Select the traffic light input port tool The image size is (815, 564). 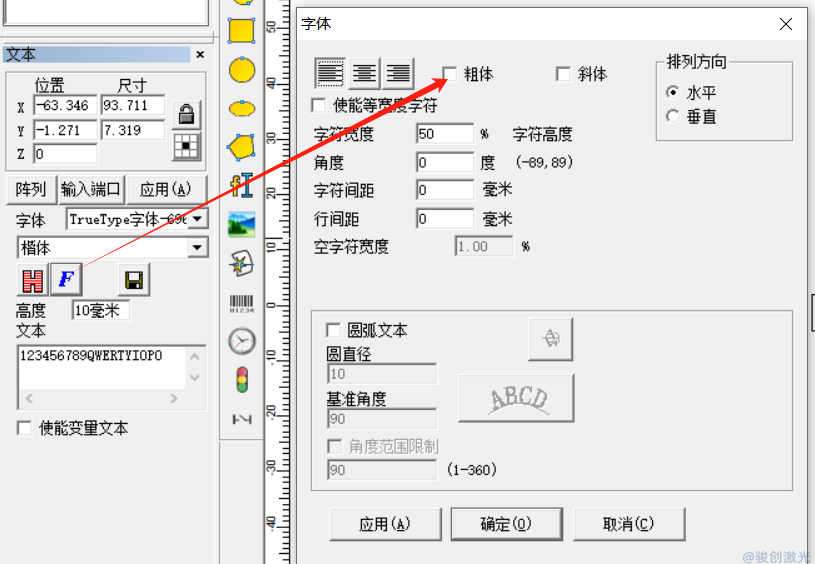[x=242, y=379]
